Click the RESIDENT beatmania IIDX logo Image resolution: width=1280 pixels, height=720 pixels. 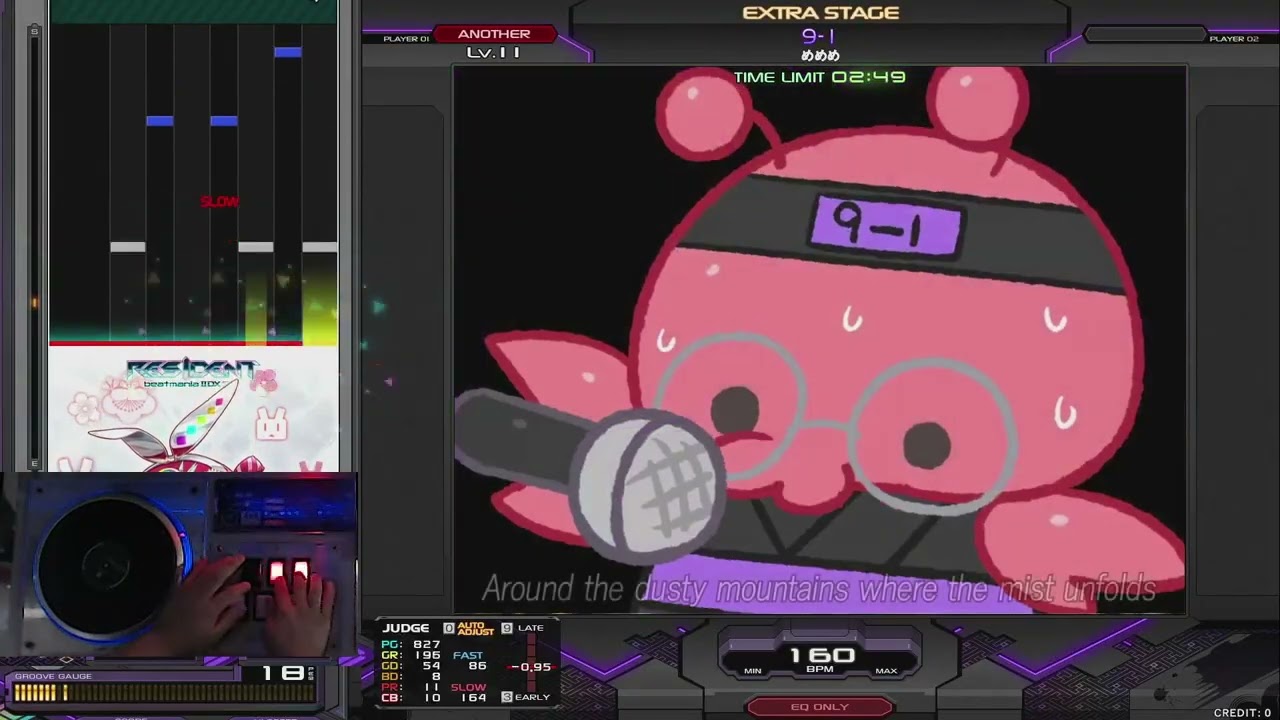192,374
